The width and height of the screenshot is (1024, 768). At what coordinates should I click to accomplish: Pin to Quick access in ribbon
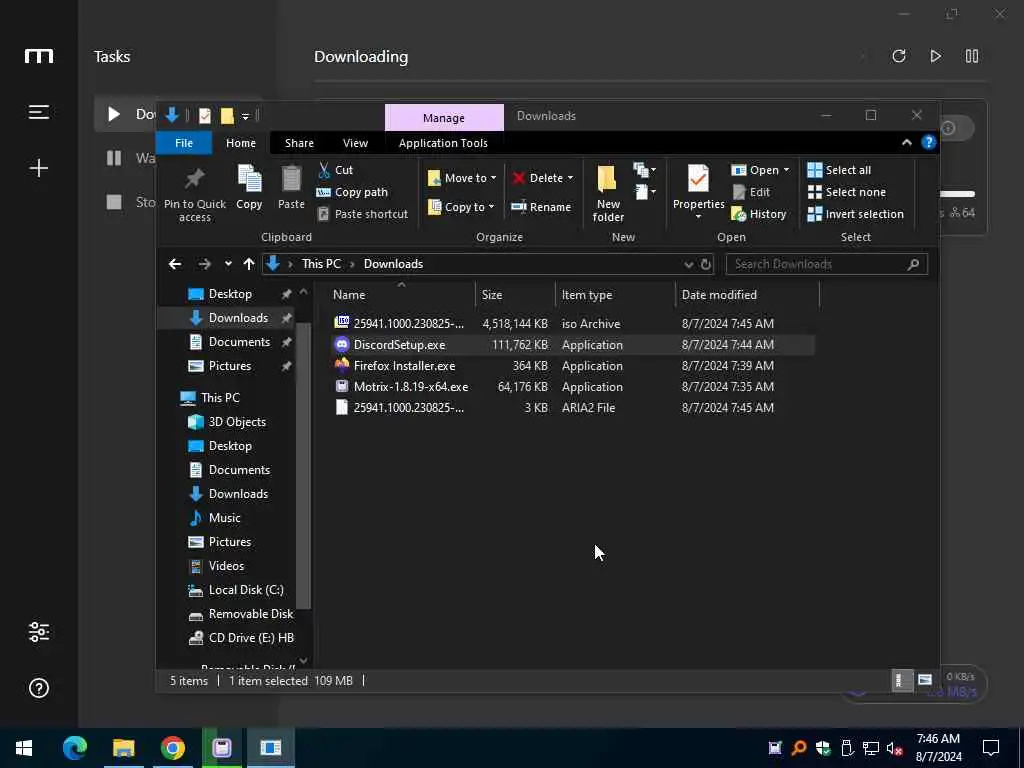coord(195,194)
